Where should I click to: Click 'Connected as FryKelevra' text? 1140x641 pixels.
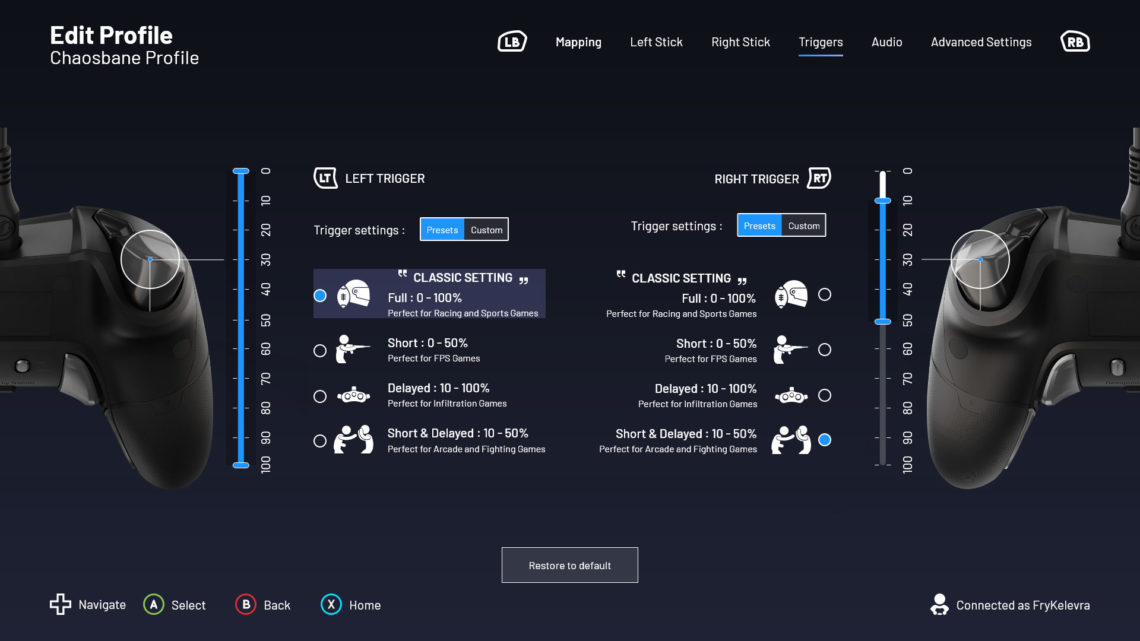(1022, 605)
